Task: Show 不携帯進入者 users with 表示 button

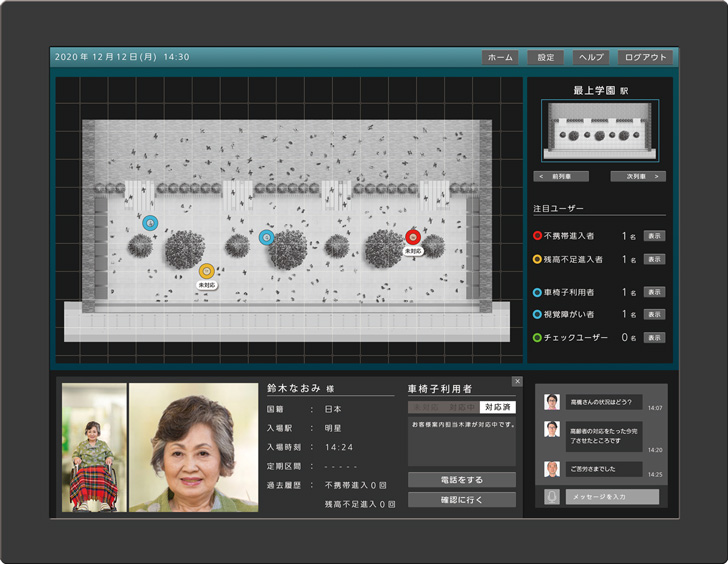Action: click(654, 236)
